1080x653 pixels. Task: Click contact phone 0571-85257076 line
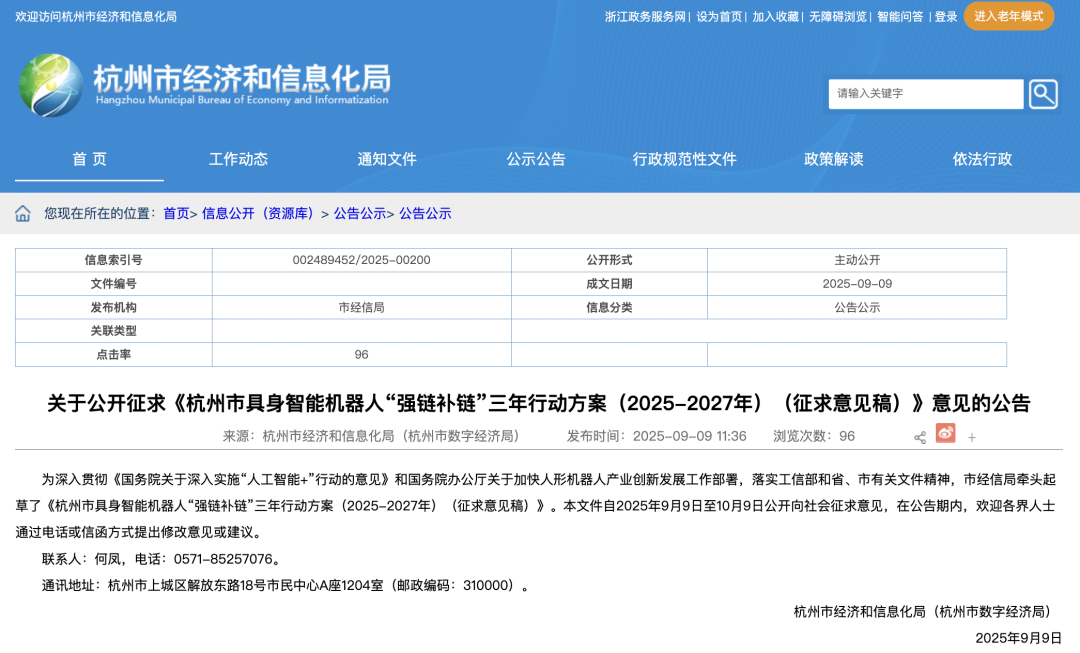[161, 559]
